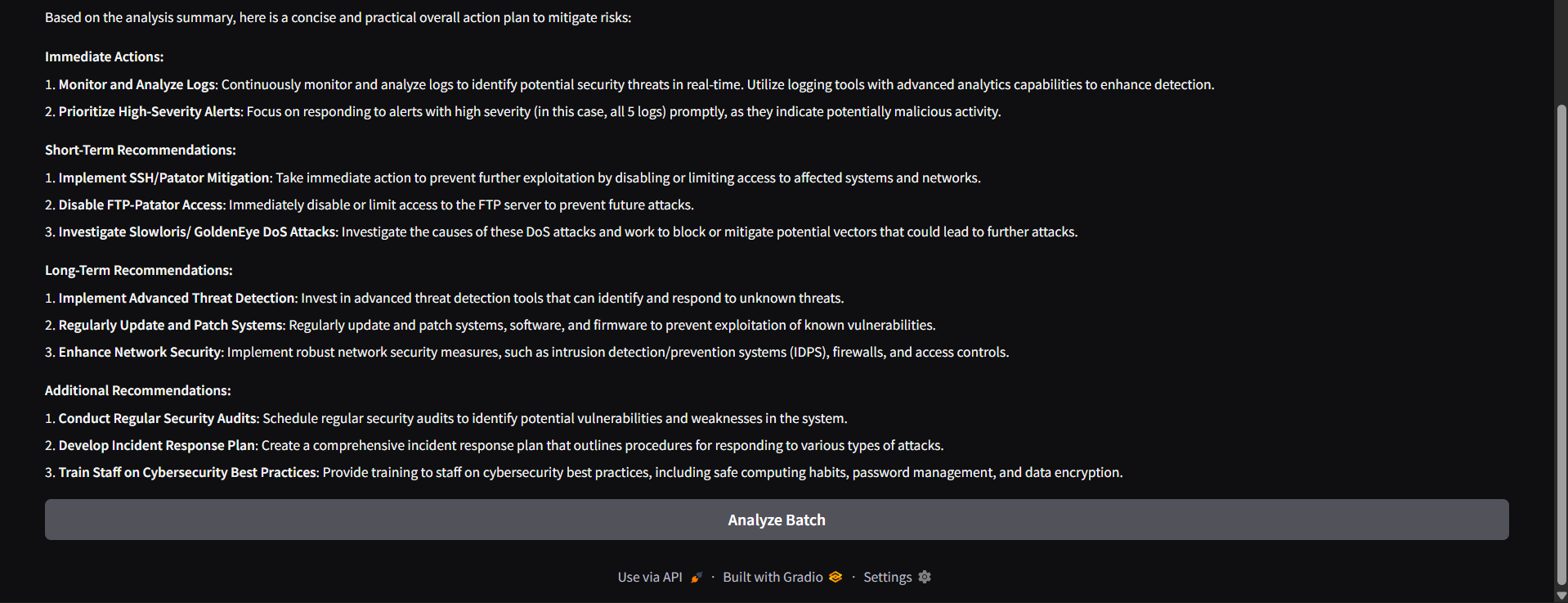Open the Settings link in footer
Screen dimensions: 1568x603
[x=887, y=577]
